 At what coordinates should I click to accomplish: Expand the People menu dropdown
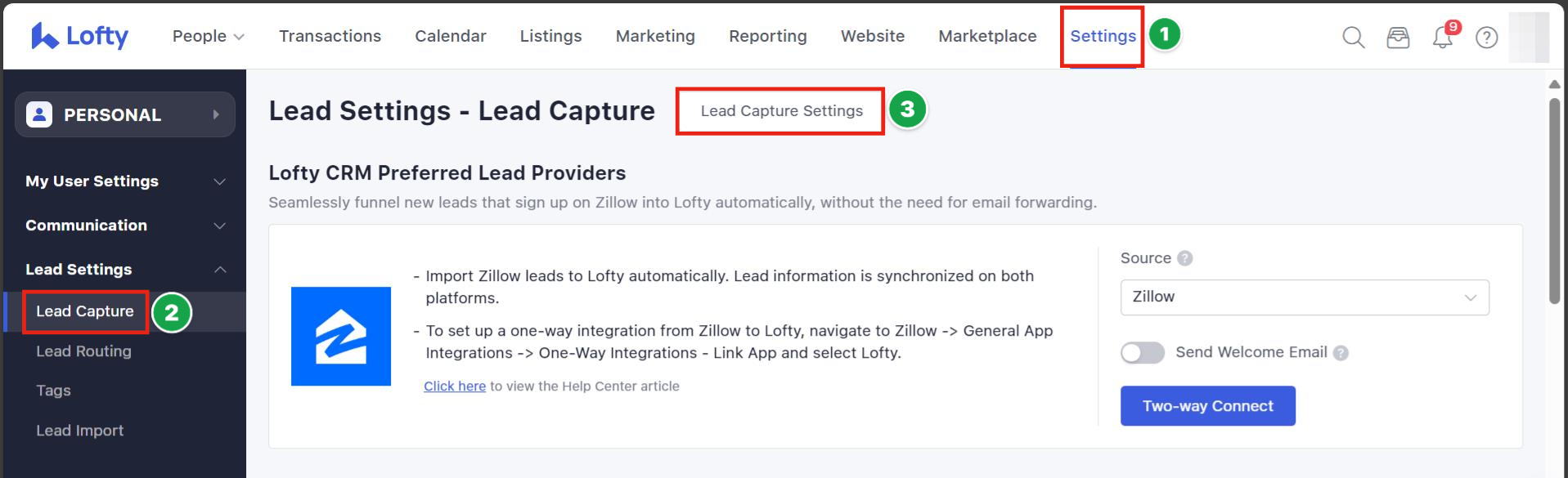point(209,36)
